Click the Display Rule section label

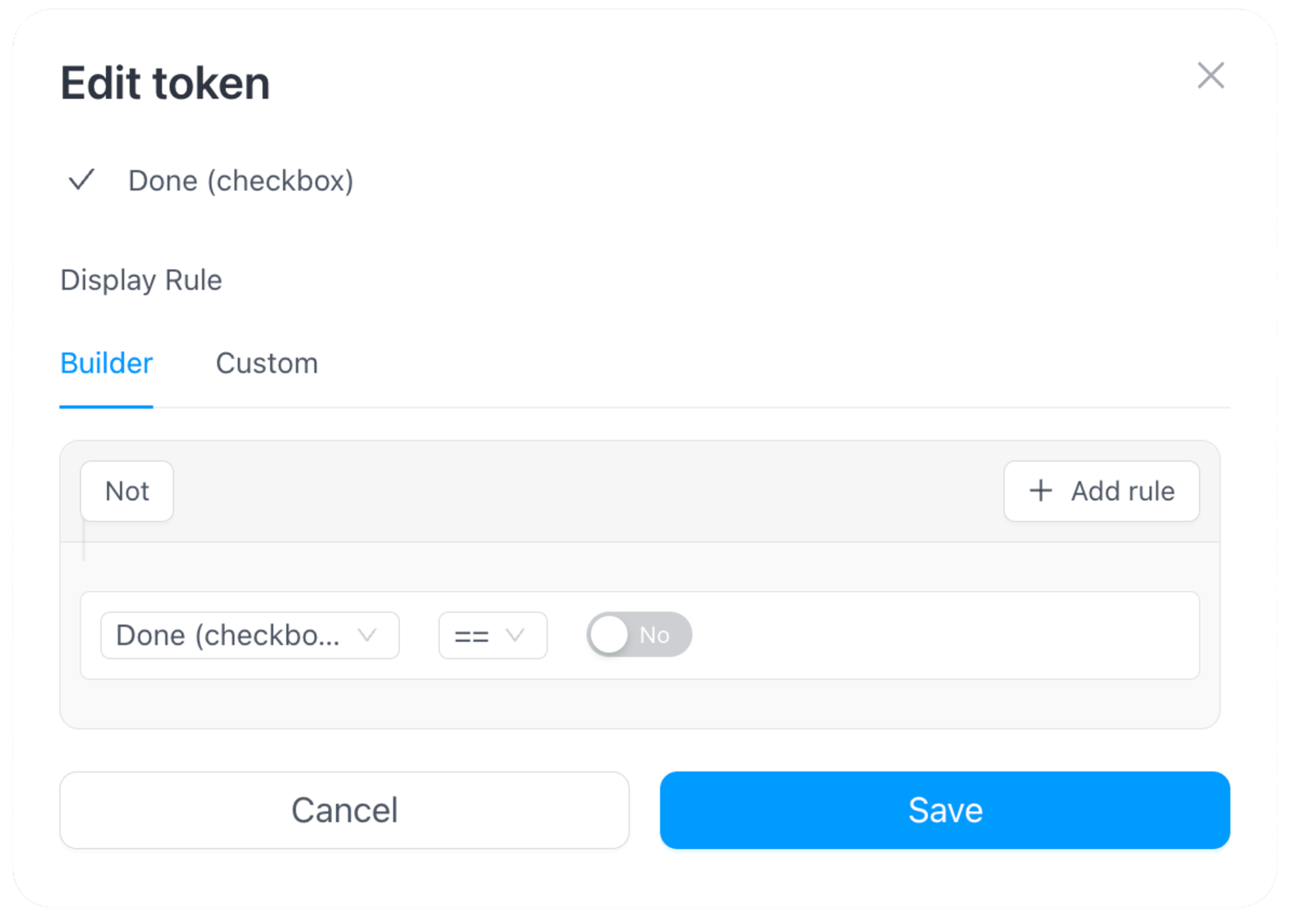coord(141,280)
